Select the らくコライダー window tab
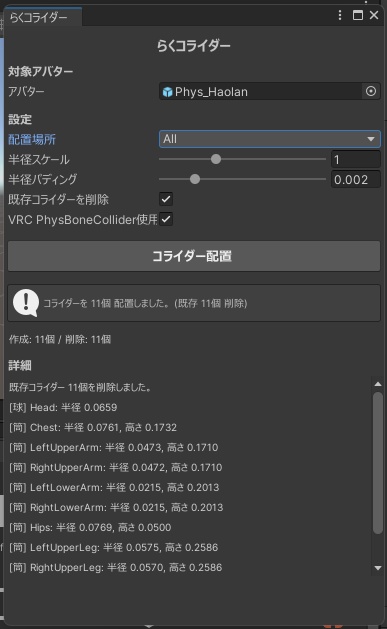 pos(43,17)
